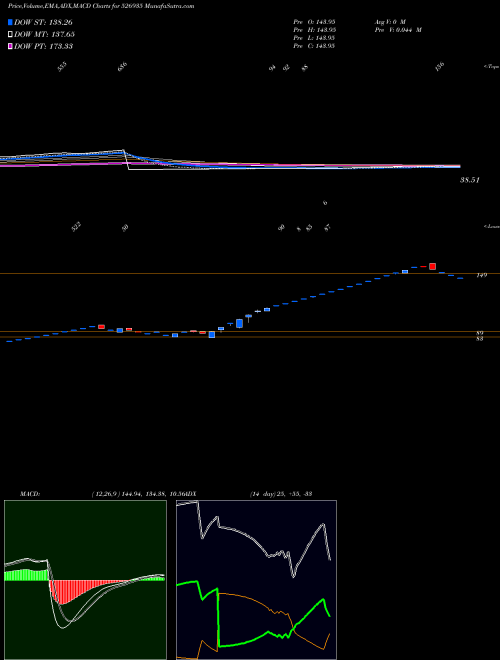This screenshot has height=660, width=500.
Task: Click the magenta DOW PT legend swatch
Action: (10, 46)
